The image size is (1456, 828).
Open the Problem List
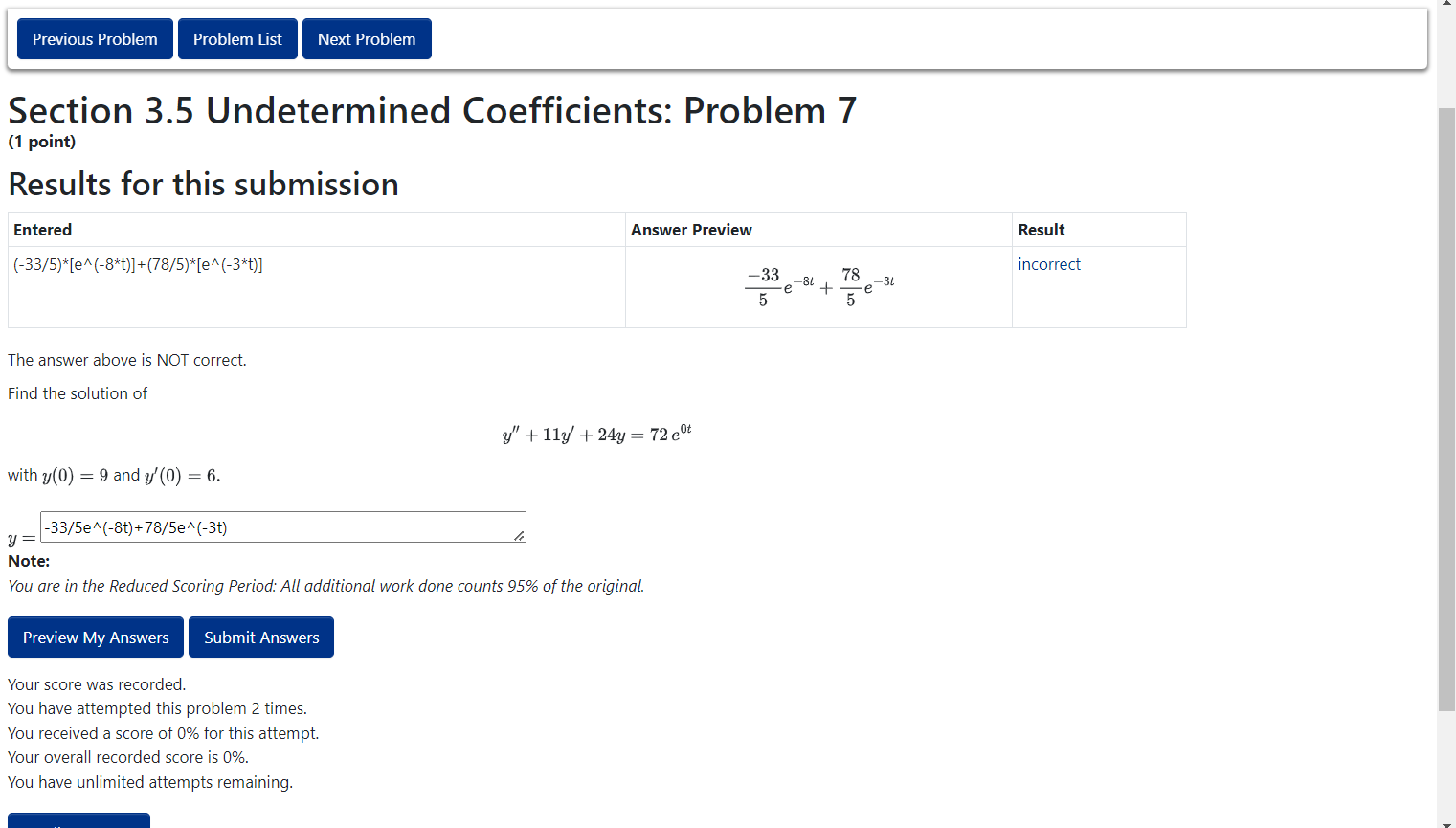pyautogui.click(x=237, y=39)
